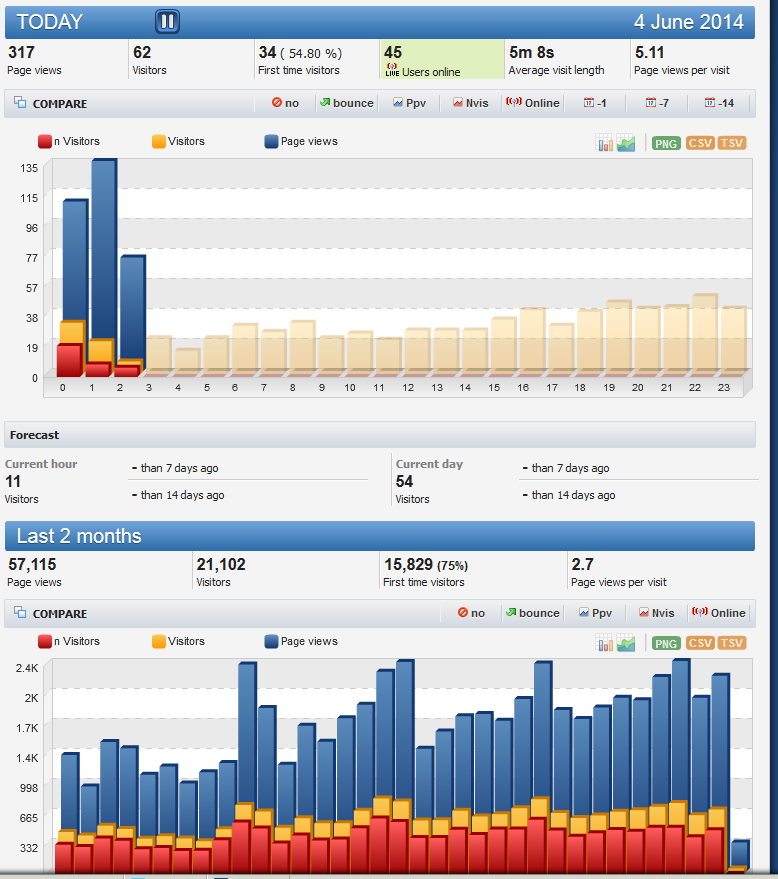The image size is (778, 879).
Task: Compare today with -14 days
Action: [719, 103]
